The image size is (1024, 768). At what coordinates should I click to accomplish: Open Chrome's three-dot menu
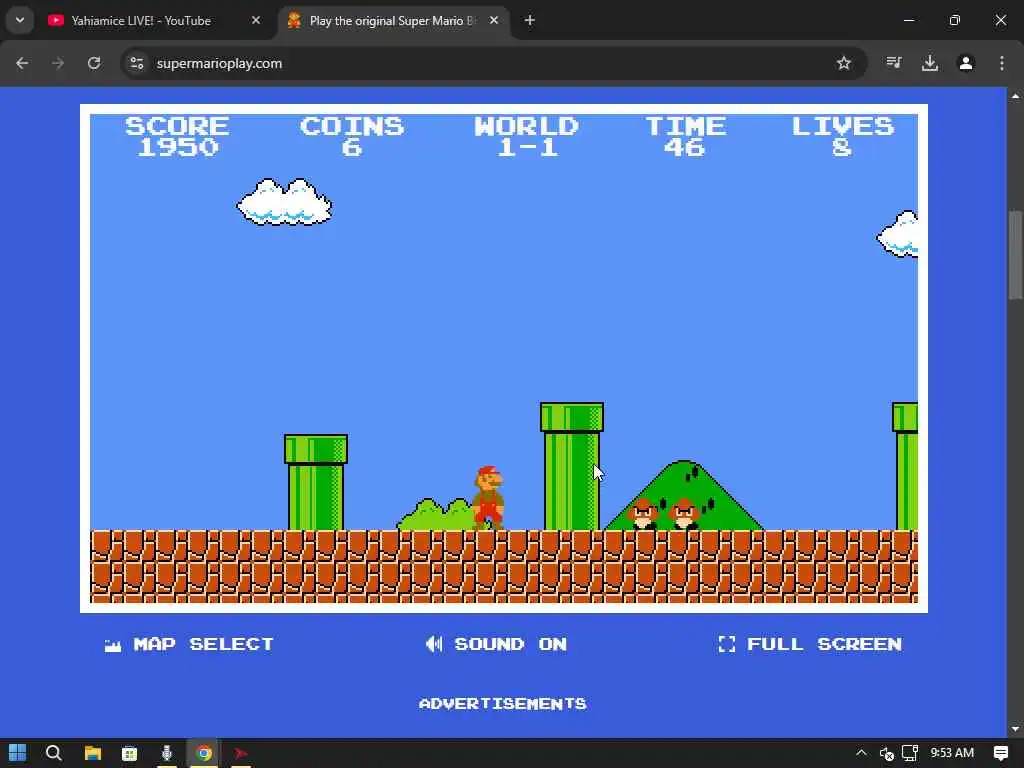[x=1002, y=63]
